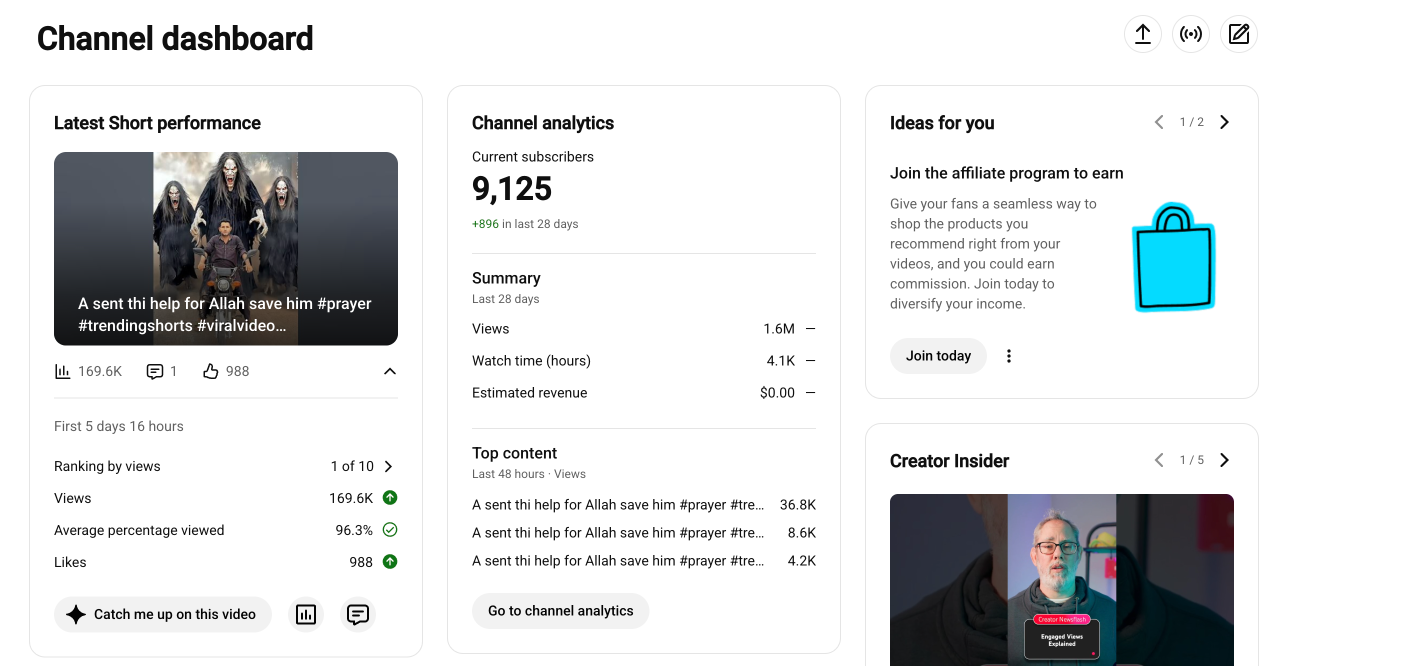Open video comments speech bubble icon button

358,614
